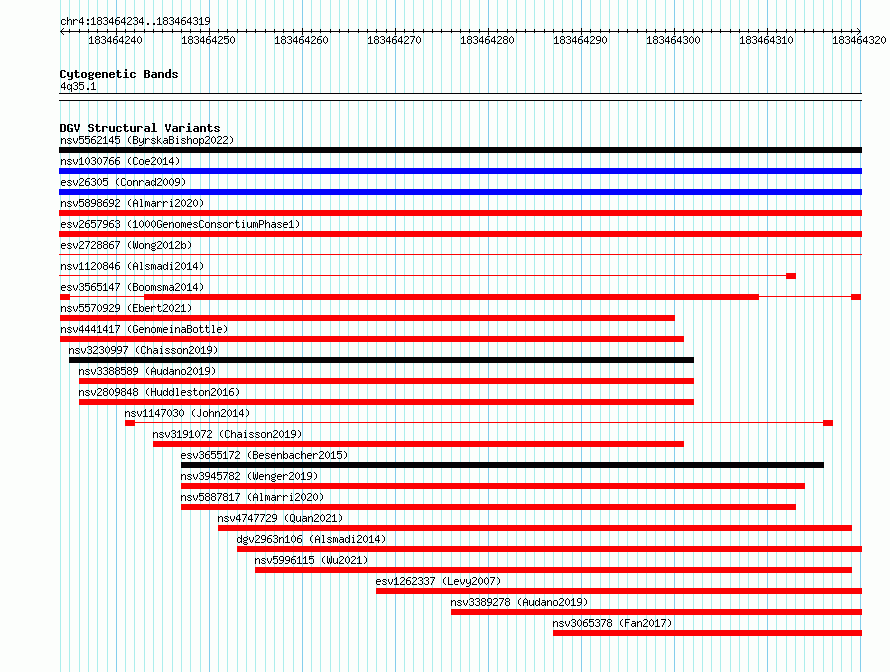Image resolution: width=890 pixels, height=672 pixels.
Task: Open the nsv1030766 (Coe2014) variant label
Action: point(120,161)
